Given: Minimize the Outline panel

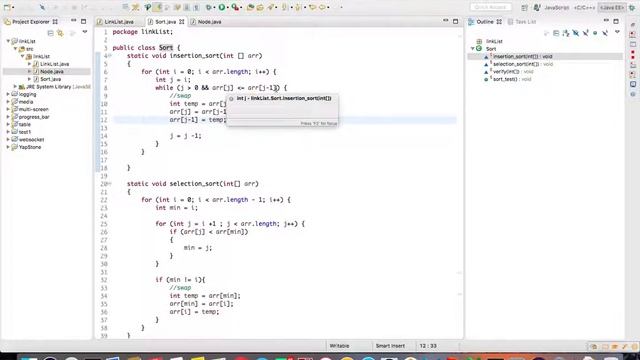Looking at the screenshot, I should (606, 20).
